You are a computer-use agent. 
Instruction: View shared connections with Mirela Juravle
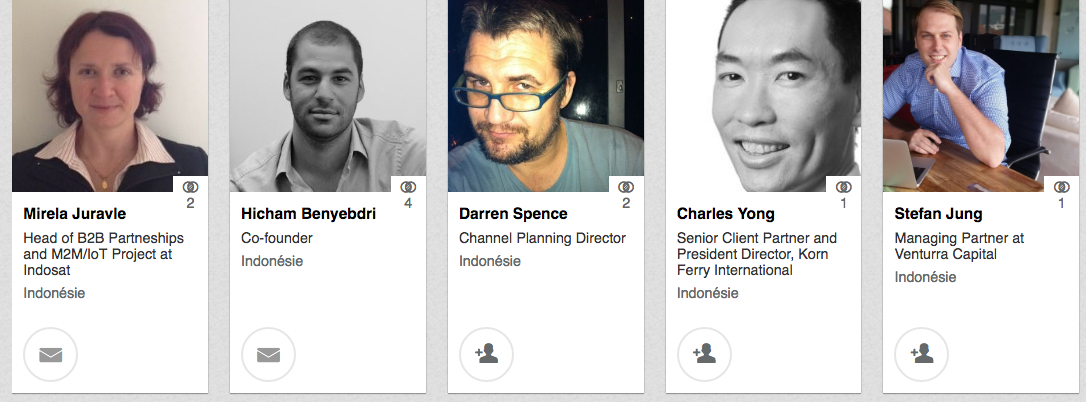pyautogui.click(x=190, y=188)
